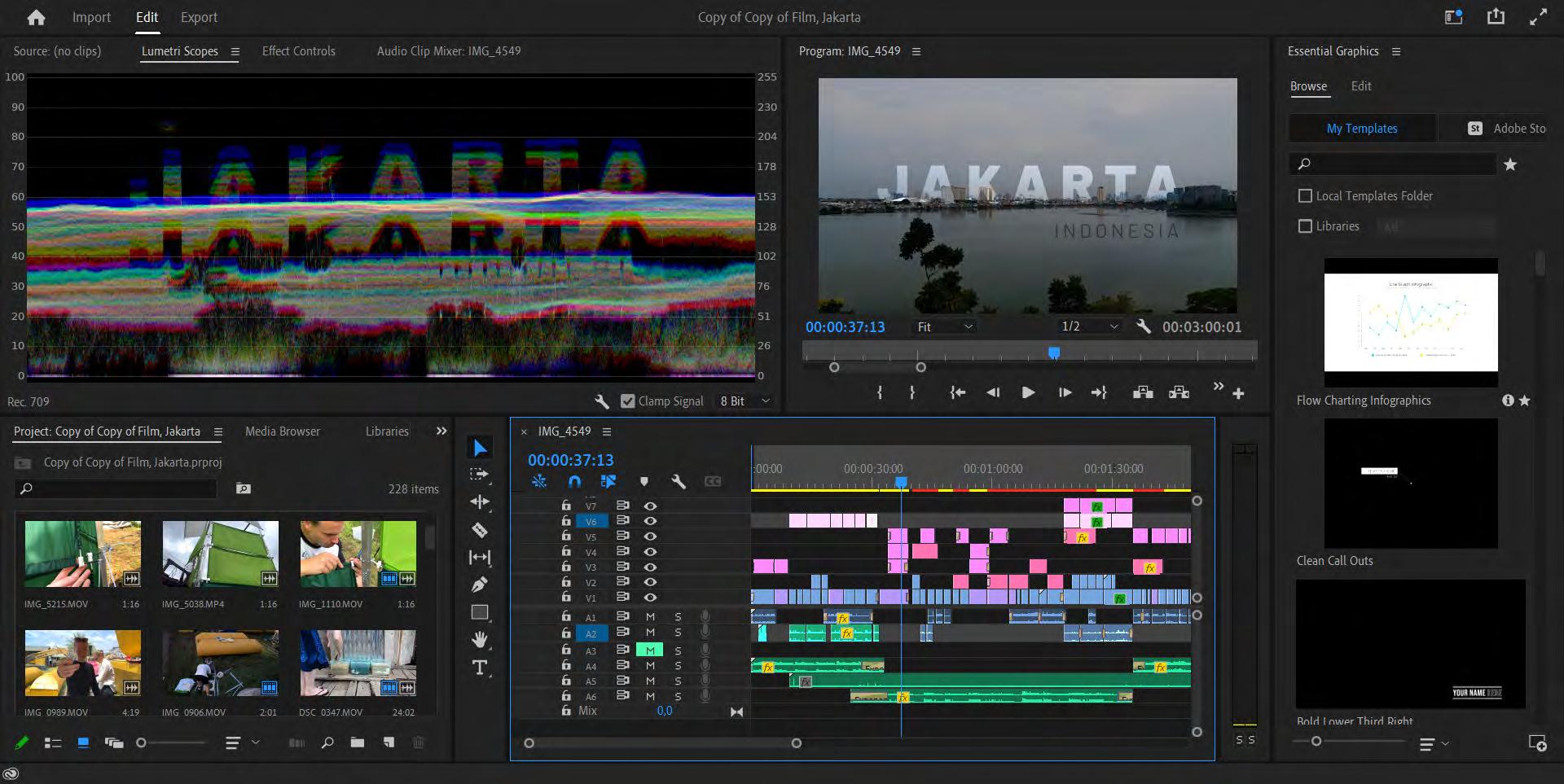The image size is (1564, 784).
Task: Click the Export workspace button
Action: point(199,17)
